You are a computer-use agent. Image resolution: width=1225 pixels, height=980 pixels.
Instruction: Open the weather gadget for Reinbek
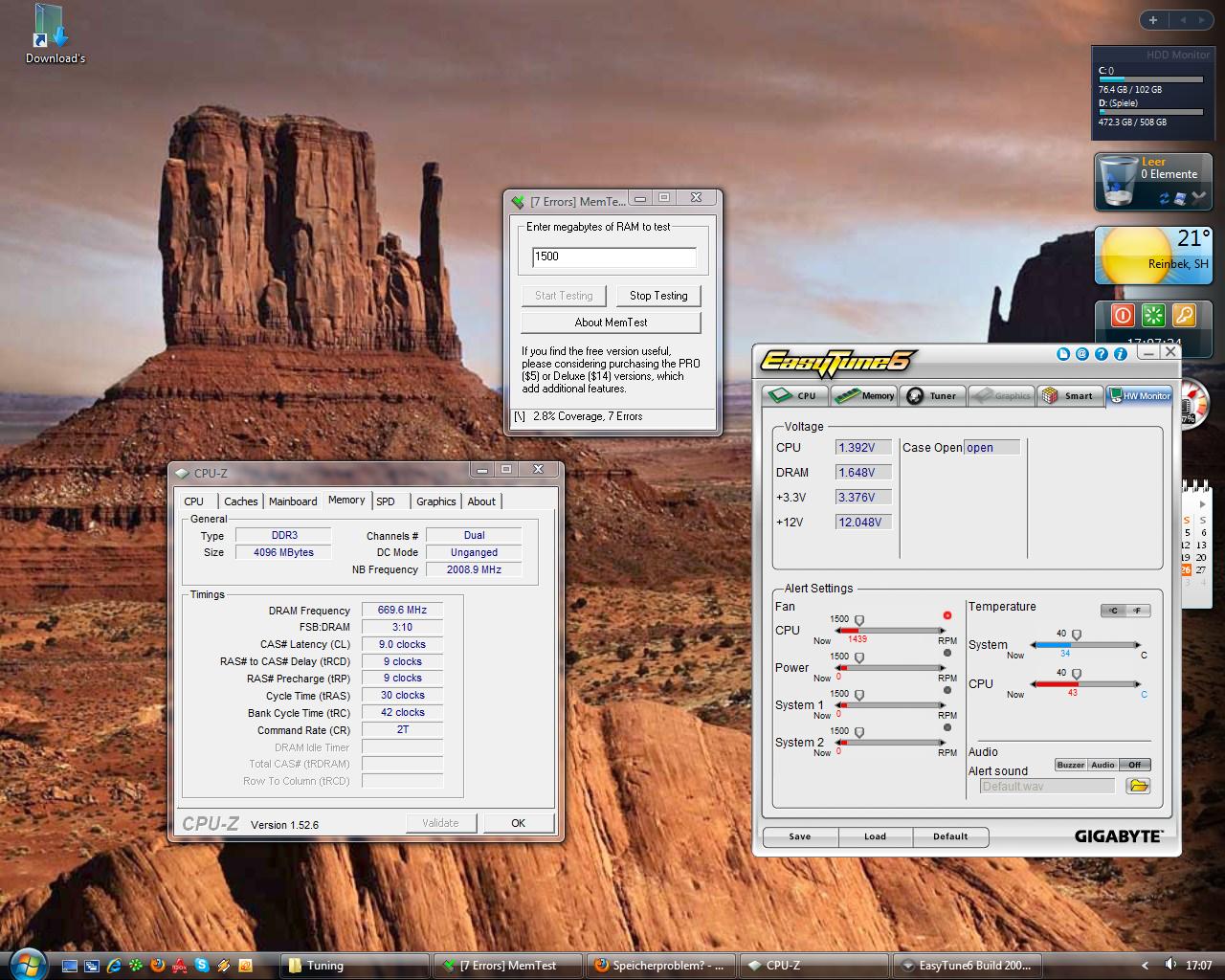click(x=1153, y=256)
